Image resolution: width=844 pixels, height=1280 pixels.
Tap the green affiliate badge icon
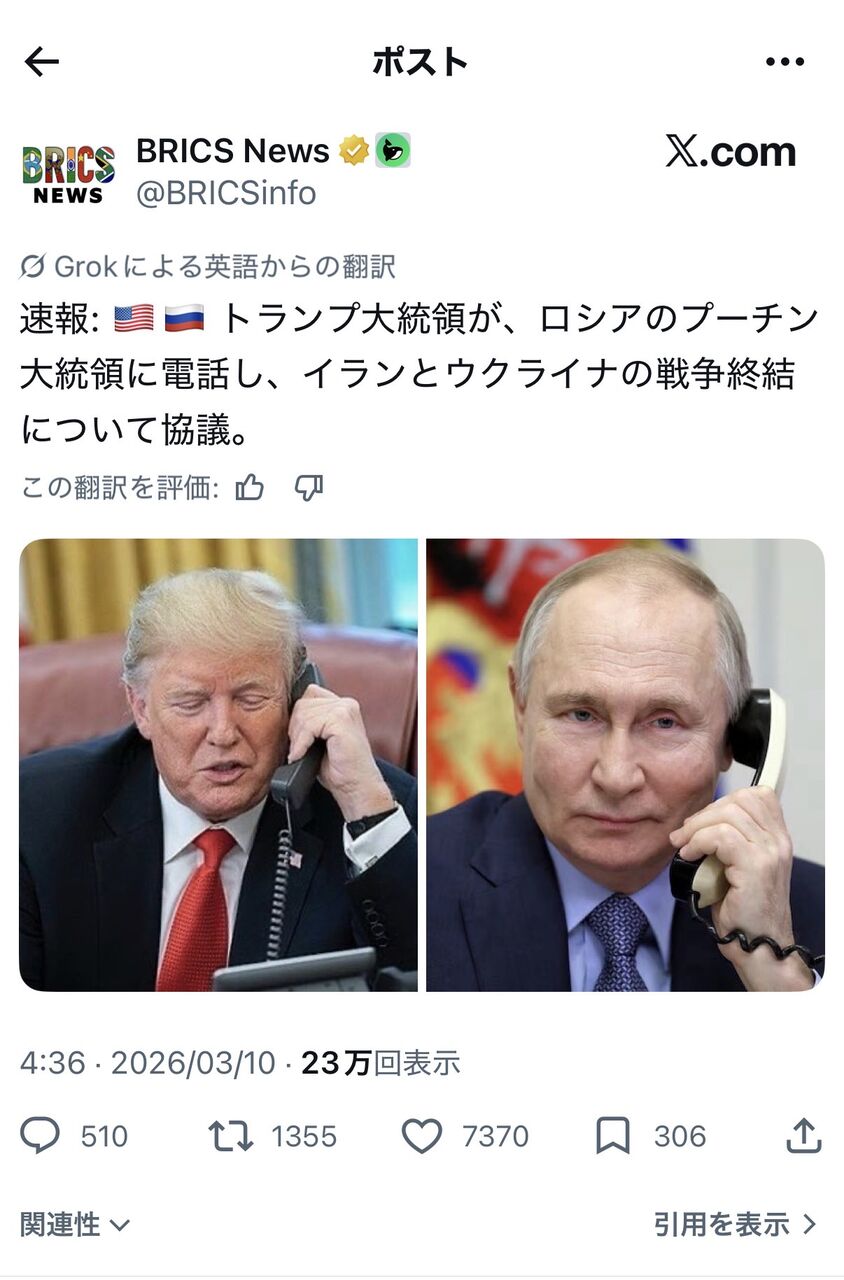pyautogui.click(x=392, y=151)
